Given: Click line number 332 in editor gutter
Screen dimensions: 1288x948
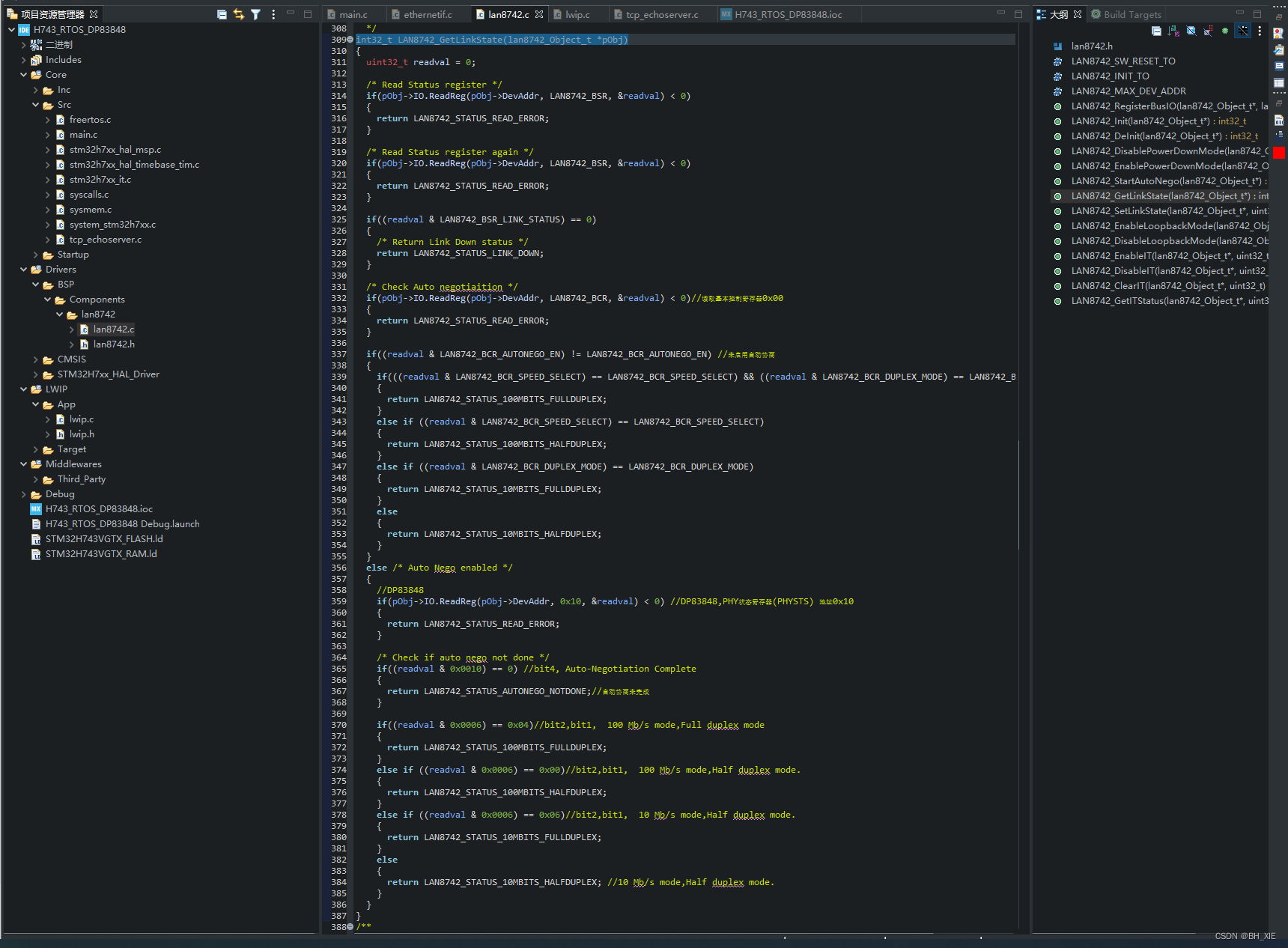Looking at the screenshot, I should 338,298.
